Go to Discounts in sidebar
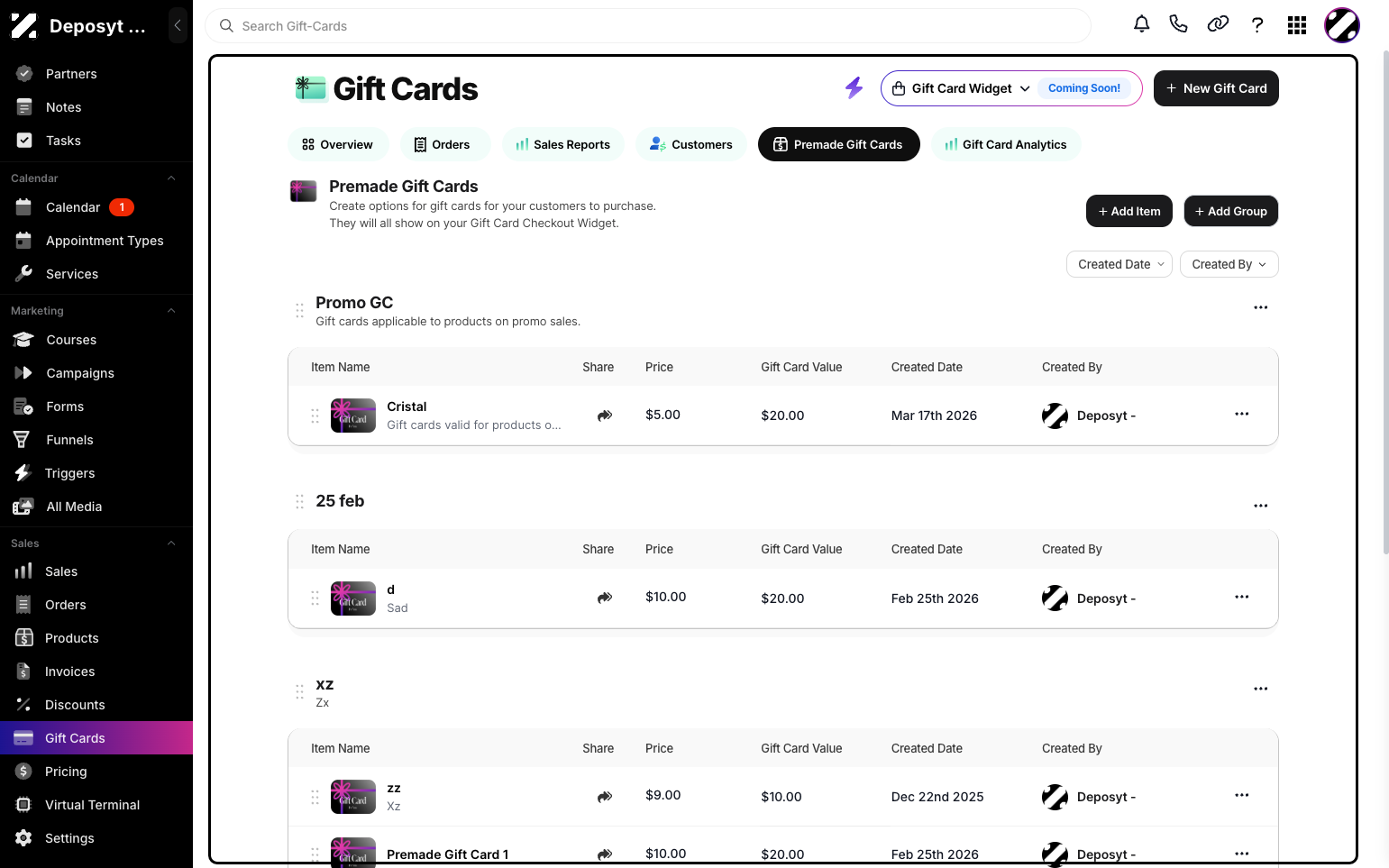The height and width of the screenshot is (868, 1389). click(x=96, y=705)
